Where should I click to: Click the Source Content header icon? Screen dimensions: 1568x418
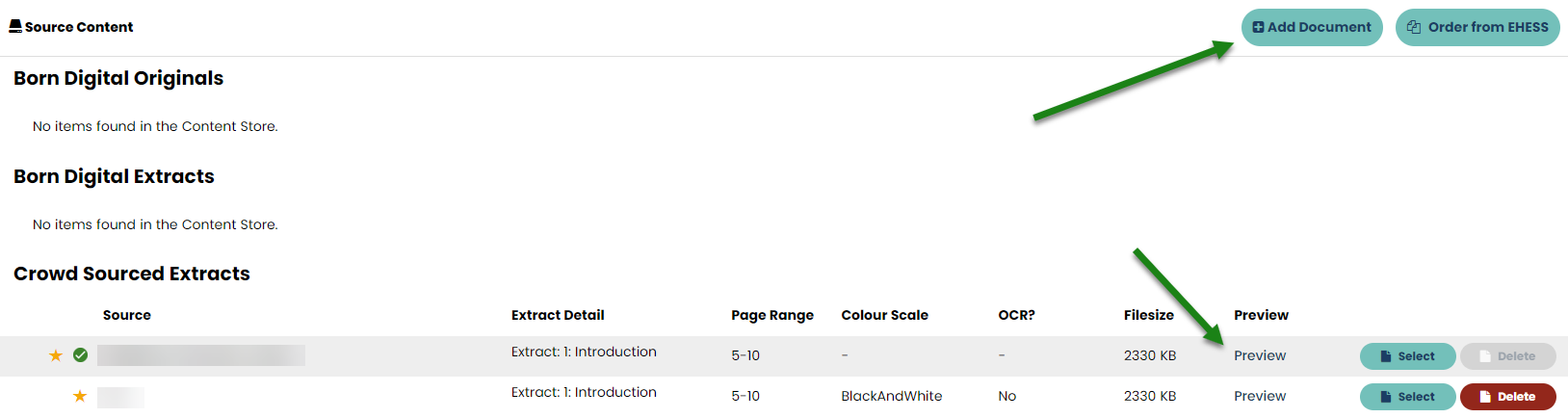tap(15, 26)
